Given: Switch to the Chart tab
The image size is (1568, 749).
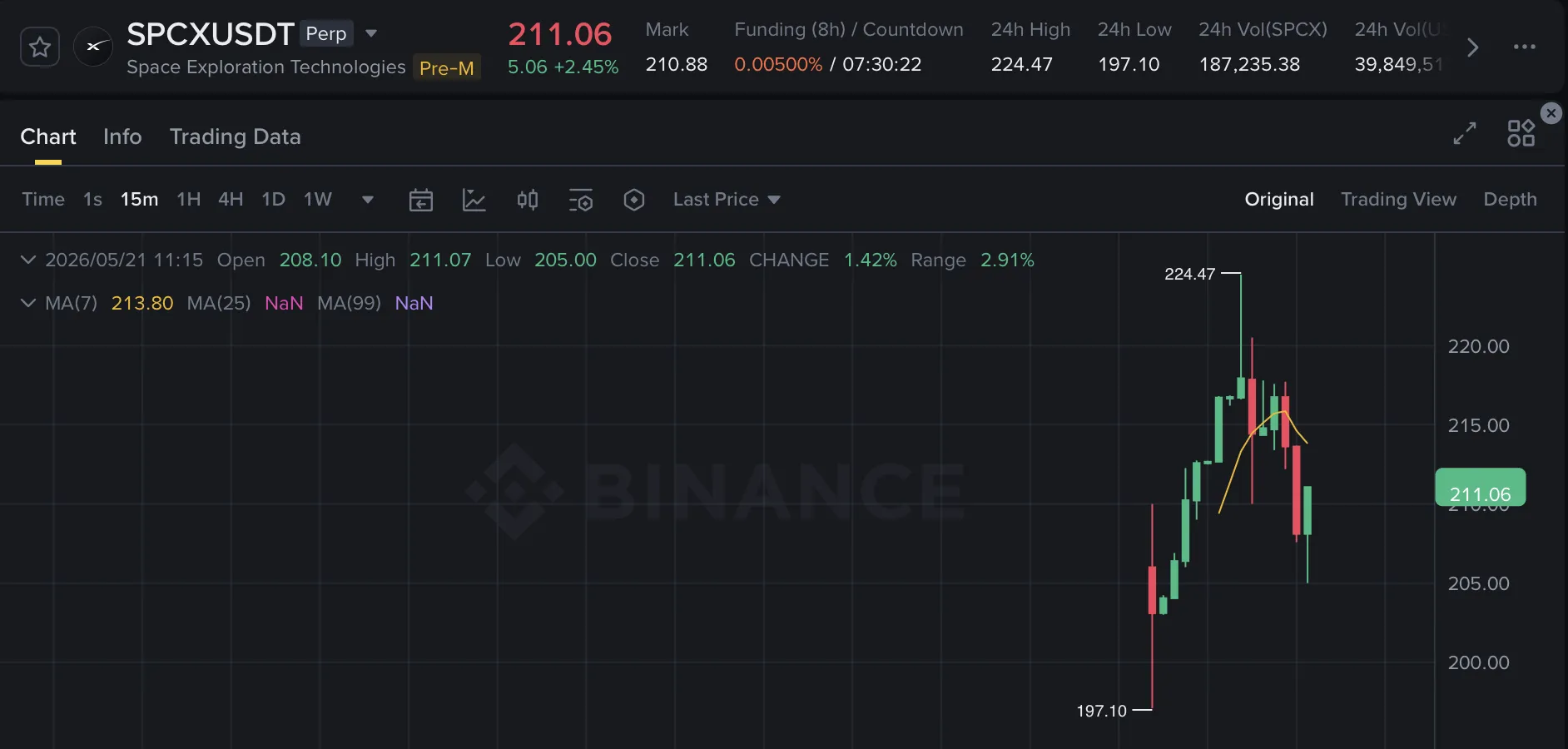Looking at the screenshot, I should [x=48, y=136].
